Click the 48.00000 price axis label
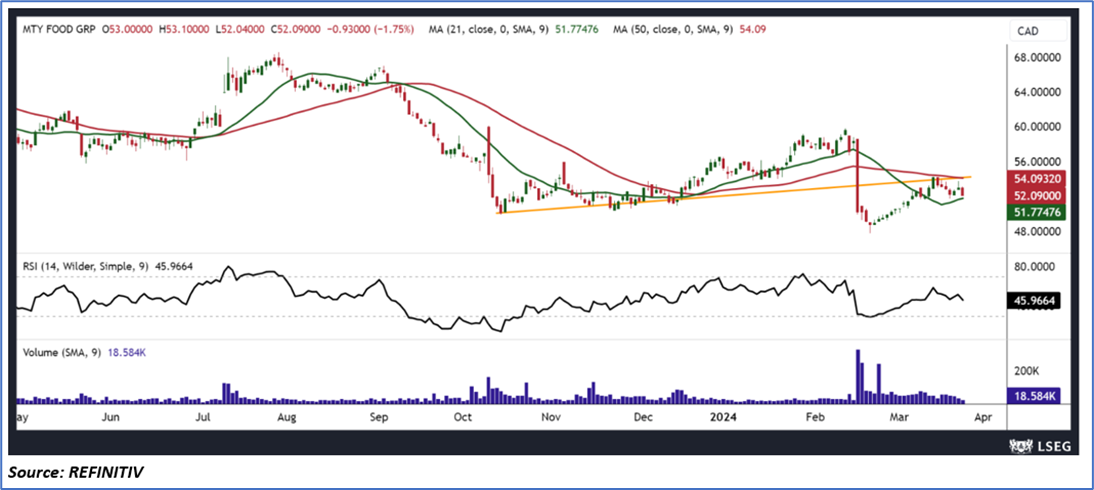The width and height of the screenshot is (1094, 490). 1037,232
